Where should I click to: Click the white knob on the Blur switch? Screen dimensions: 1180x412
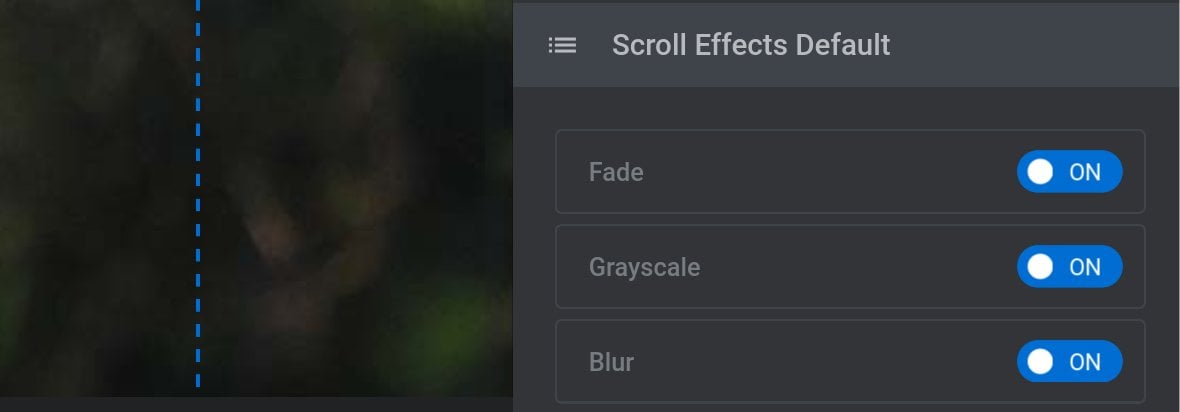click(x=1040, y=362)
